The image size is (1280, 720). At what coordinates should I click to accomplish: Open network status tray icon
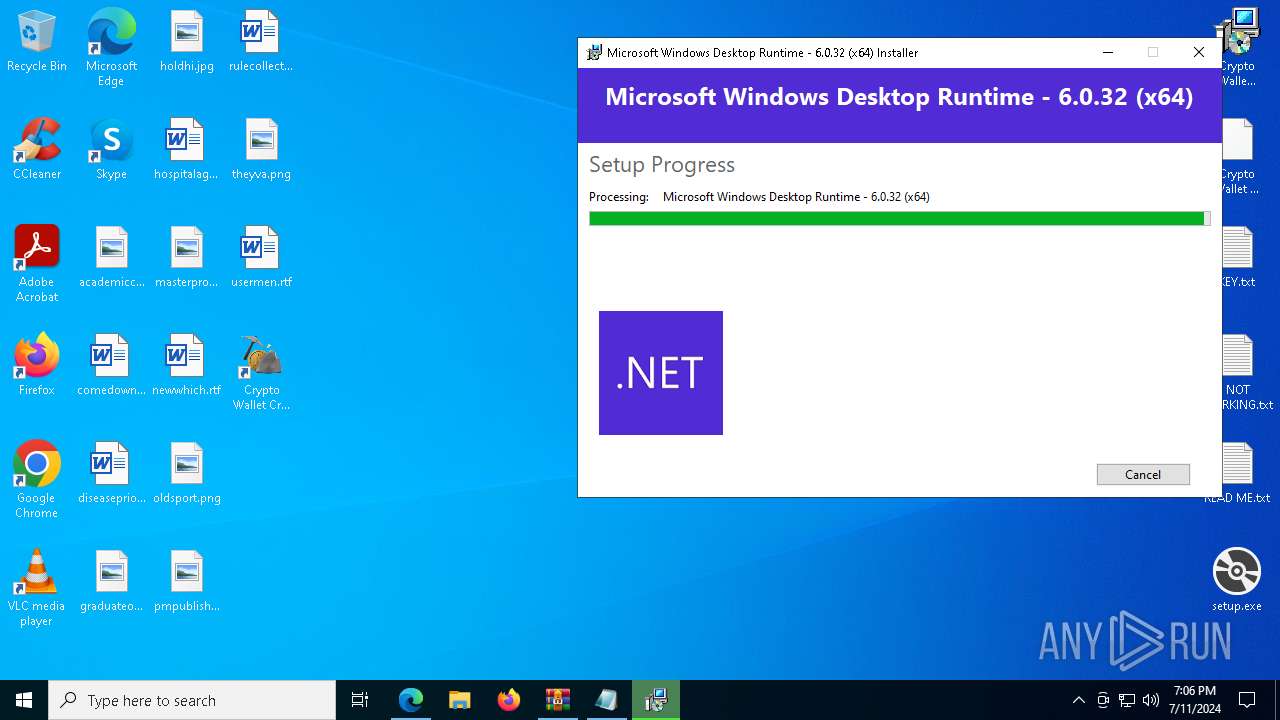(1127, 700)
